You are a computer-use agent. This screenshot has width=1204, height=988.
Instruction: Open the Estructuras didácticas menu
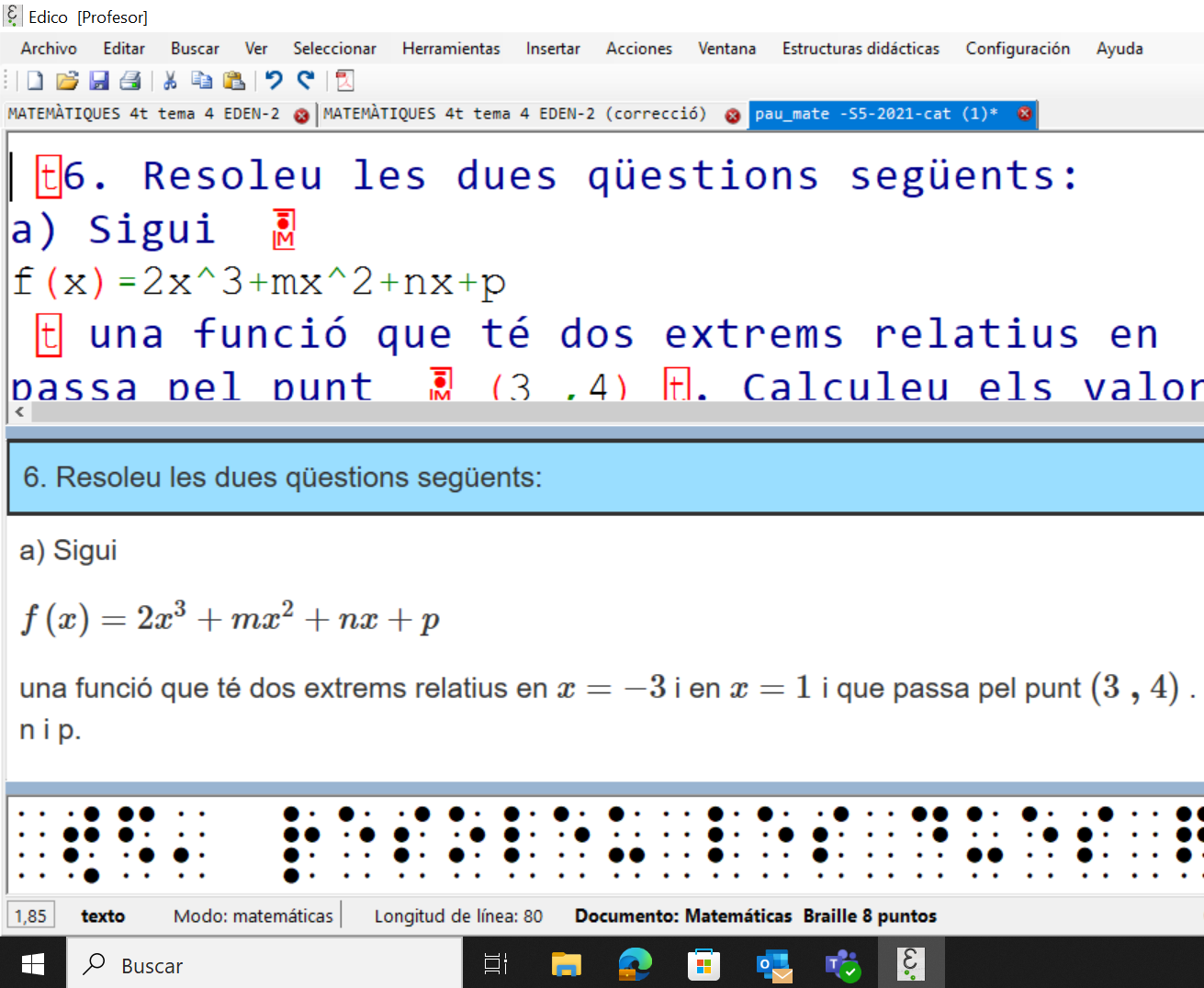(x=861, y=49)
